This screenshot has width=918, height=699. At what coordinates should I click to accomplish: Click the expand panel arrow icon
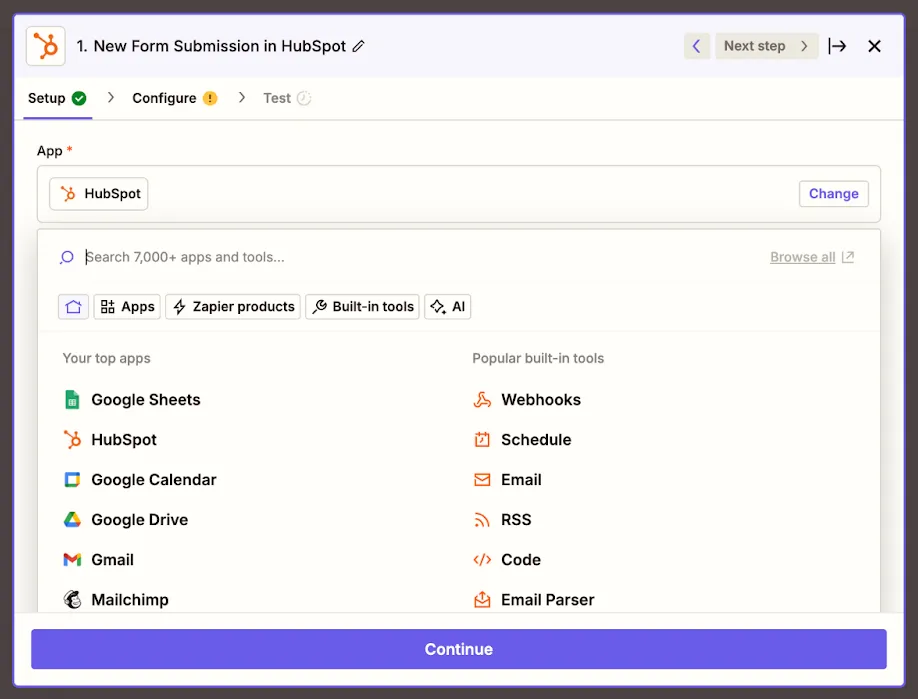click(837, 46)
